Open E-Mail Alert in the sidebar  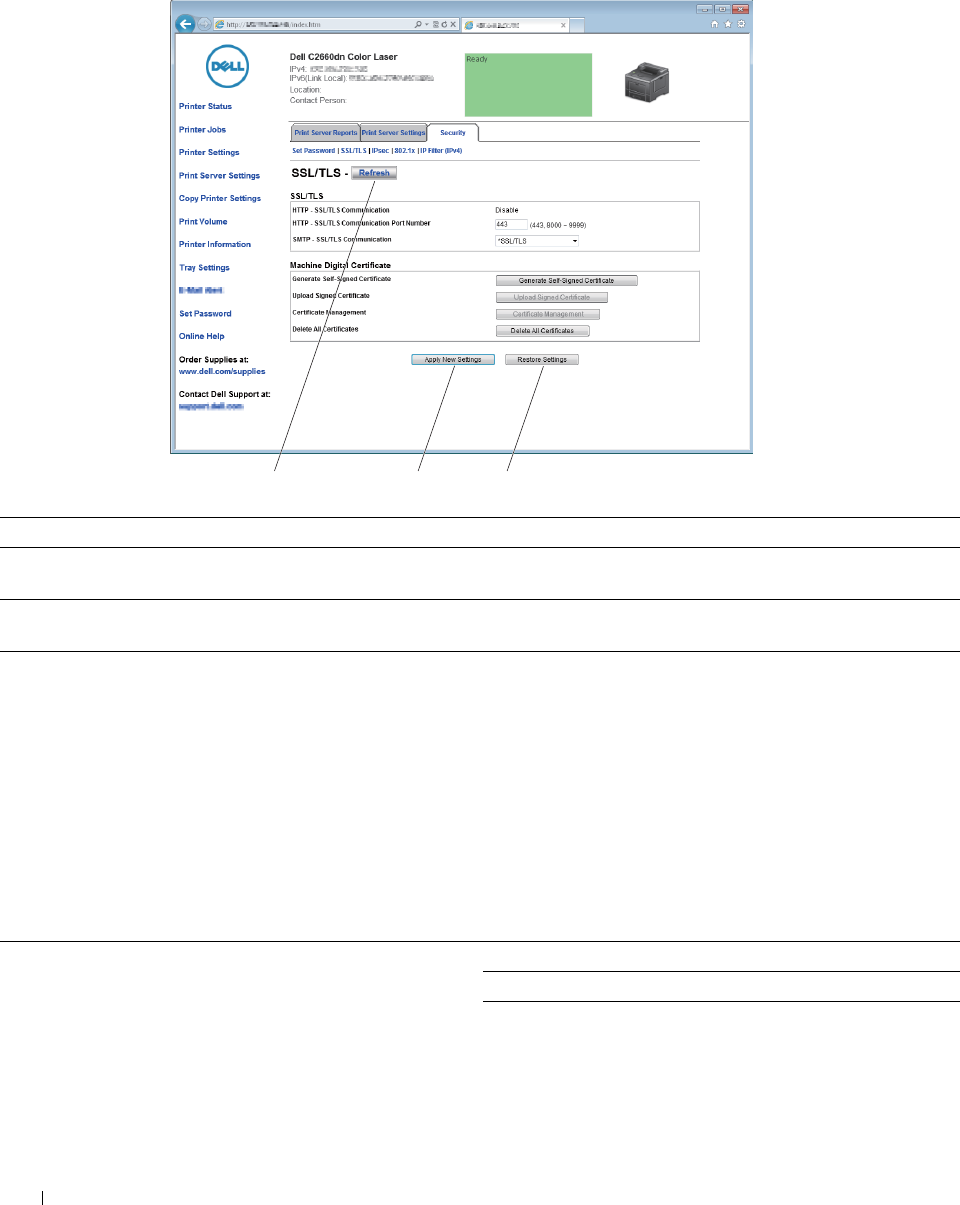[200, 290]
